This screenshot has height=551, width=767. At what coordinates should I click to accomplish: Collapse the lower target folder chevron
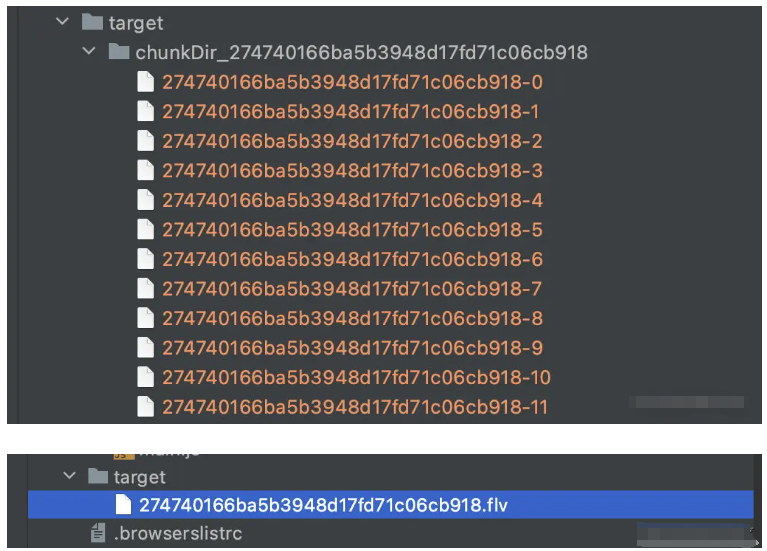click(69, 477)
